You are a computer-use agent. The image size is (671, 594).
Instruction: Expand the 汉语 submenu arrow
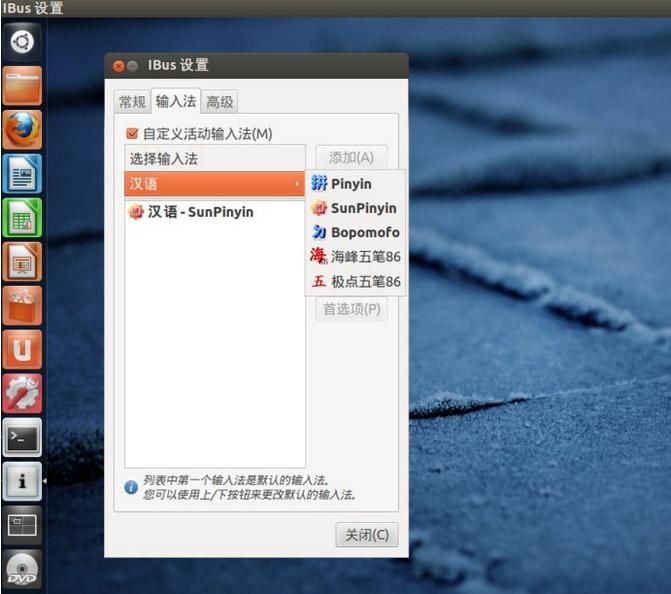[297, 184]
